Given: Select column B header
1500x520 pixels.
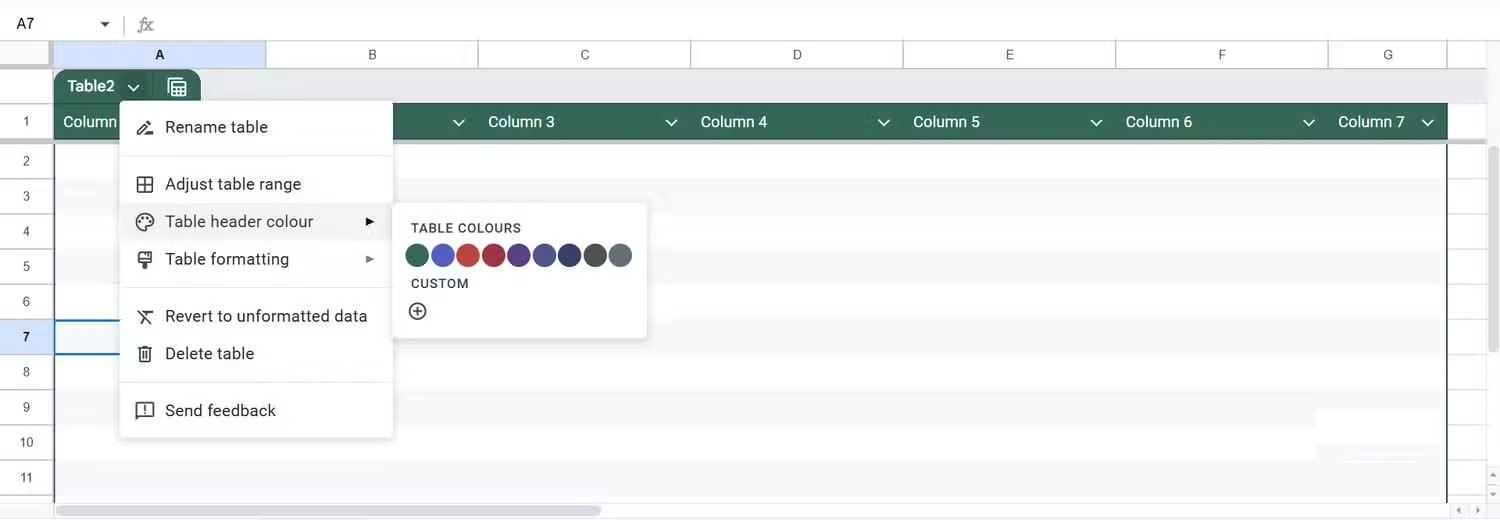Looking at the screenshot, I should pyautogui.click(x=372, y=55).
